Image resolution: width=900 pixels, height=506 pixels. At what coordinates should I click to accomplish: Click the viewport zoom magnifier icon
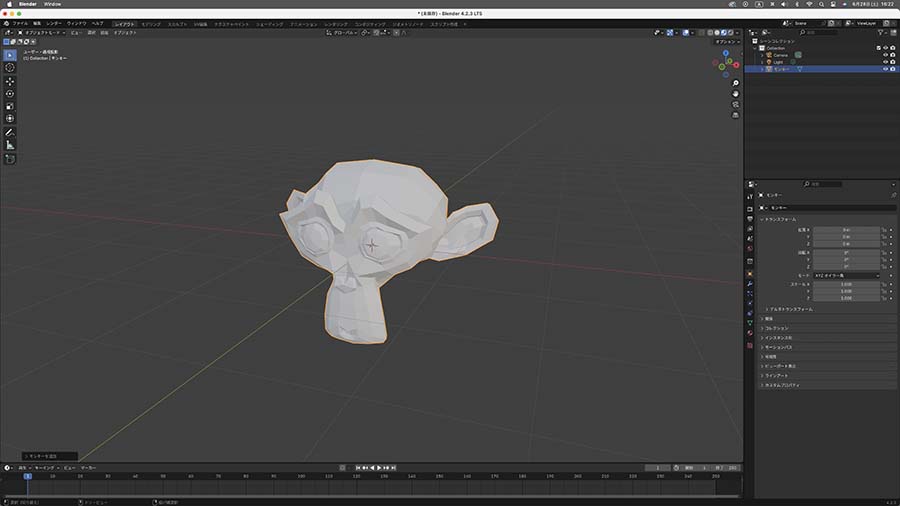pyautogui.click(x=735, y=83)
